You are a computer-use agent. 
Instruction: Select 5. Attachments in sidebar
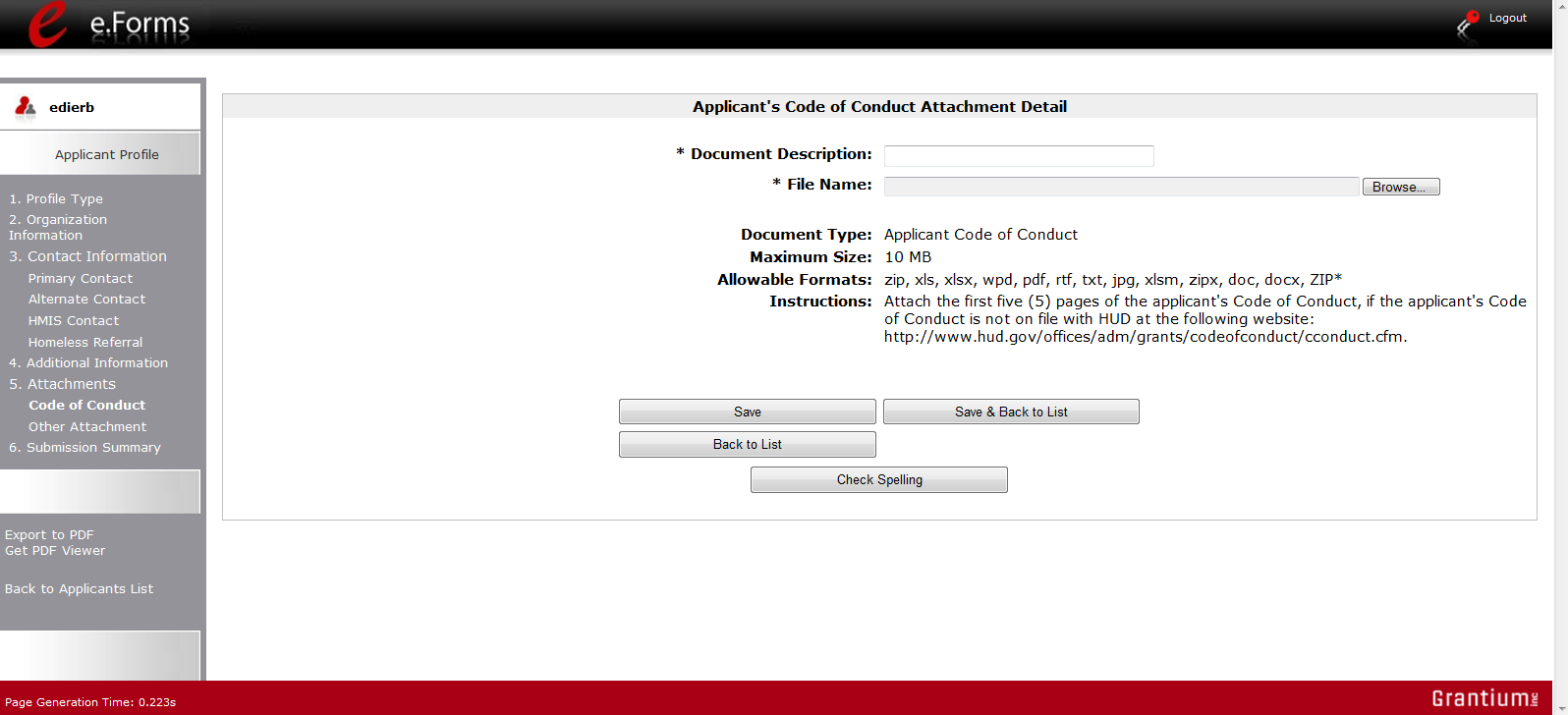pyautogui.click(x=62, y=384)
